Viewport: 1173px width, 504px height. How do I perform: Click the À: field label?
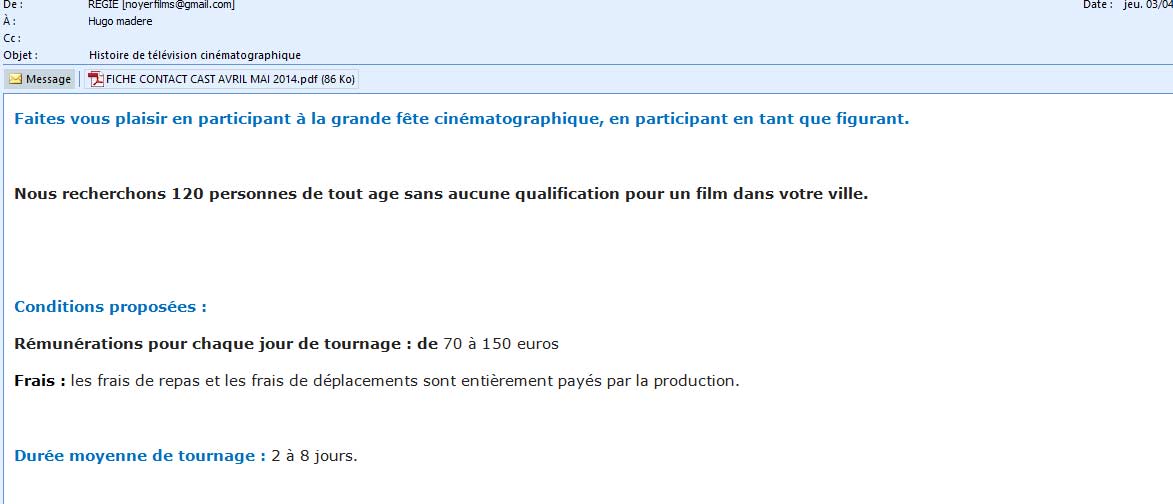[10, 21]
